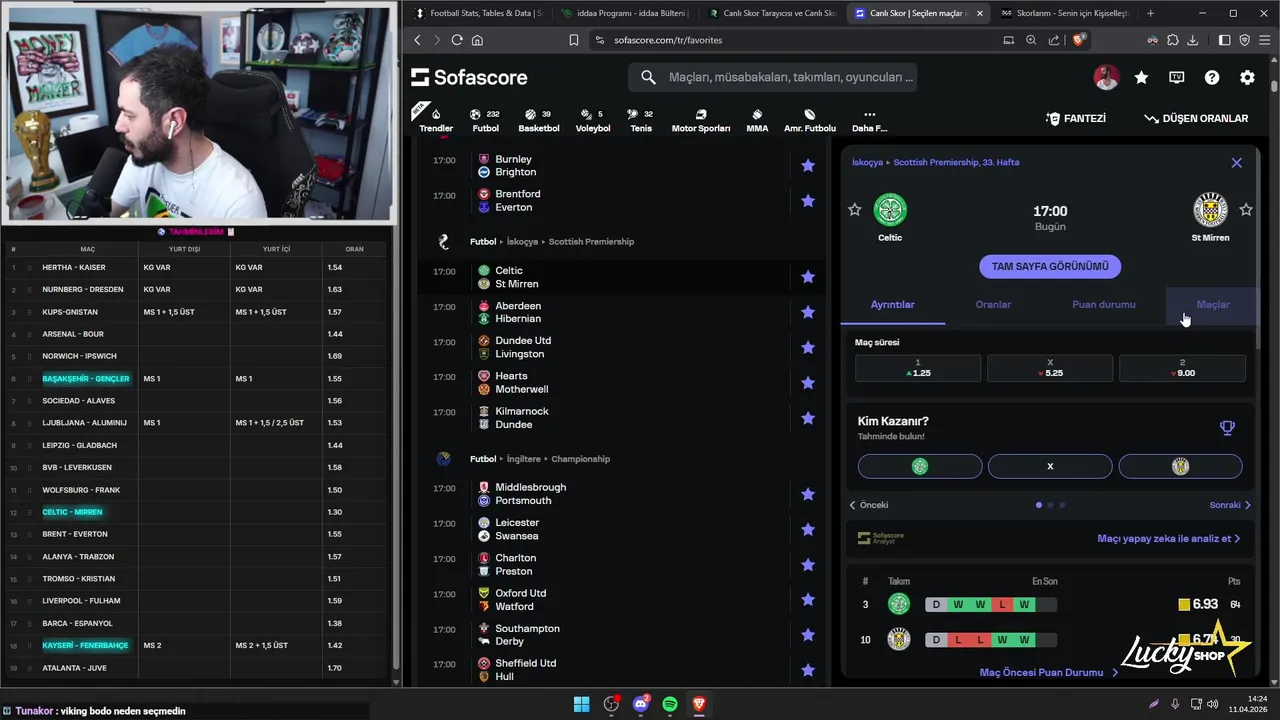Toggle favorite star for Hearts - Motherwell
Screen dimensions: 1280x720
coord(808,383)
